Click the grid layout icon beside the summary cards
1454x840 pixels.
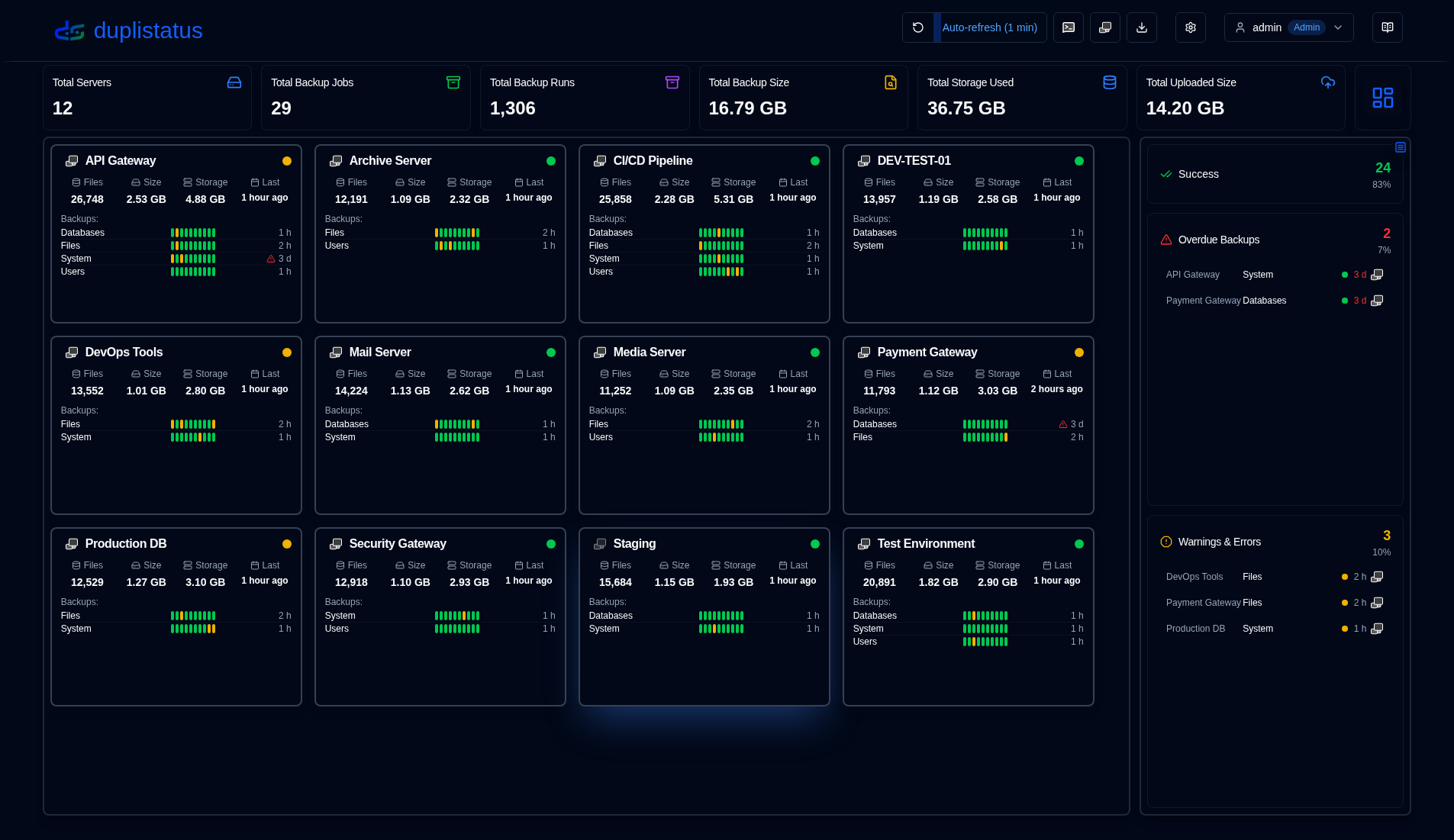1382,97
